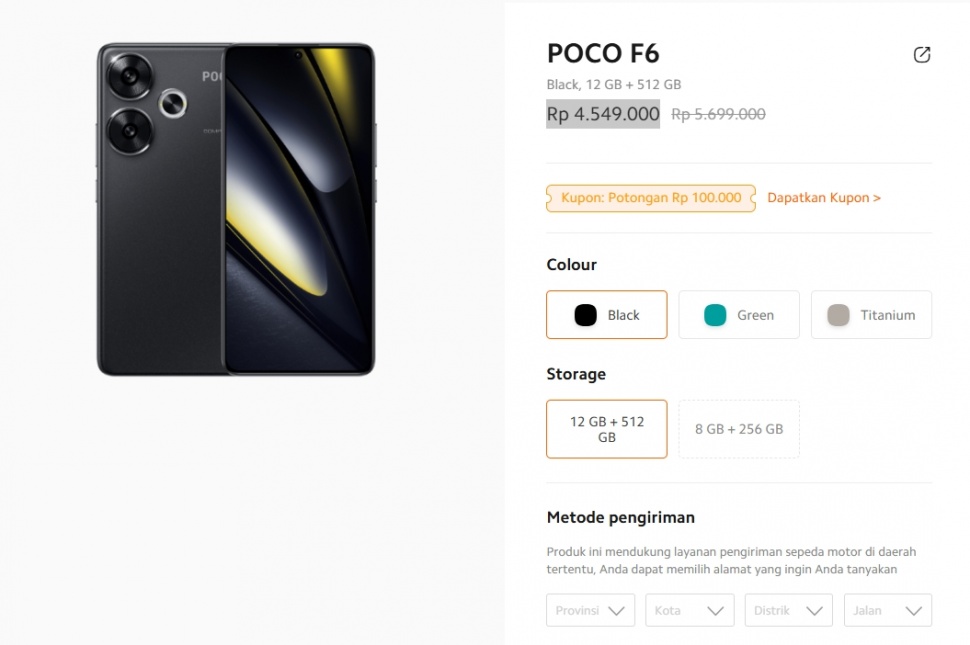Choose the 8 GB + 256 GB storage
970x645 pixels.
[x=739, y=429]
